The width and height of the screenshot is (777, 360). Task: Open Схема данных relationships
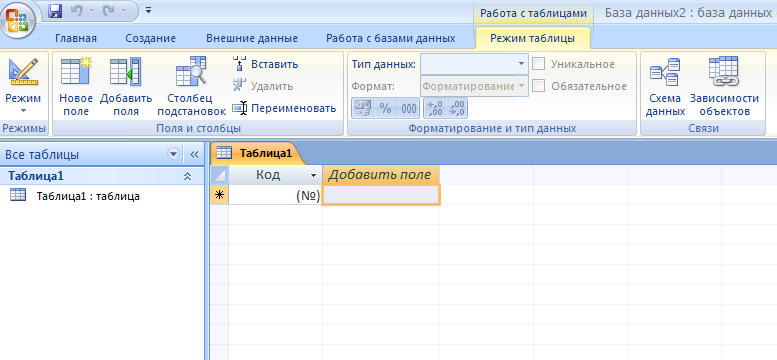tap(665, 87)
